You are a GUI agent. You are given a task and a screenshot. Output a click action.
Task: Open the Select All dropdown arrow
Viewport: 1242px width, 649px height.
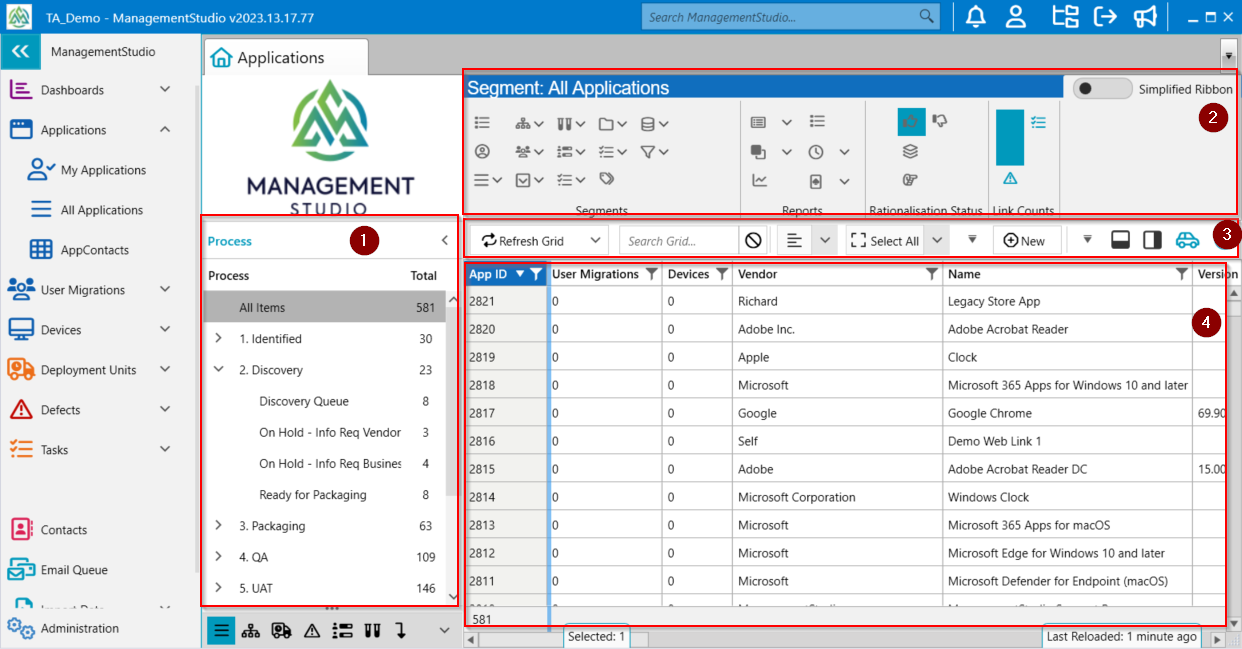tap(936, 240)
